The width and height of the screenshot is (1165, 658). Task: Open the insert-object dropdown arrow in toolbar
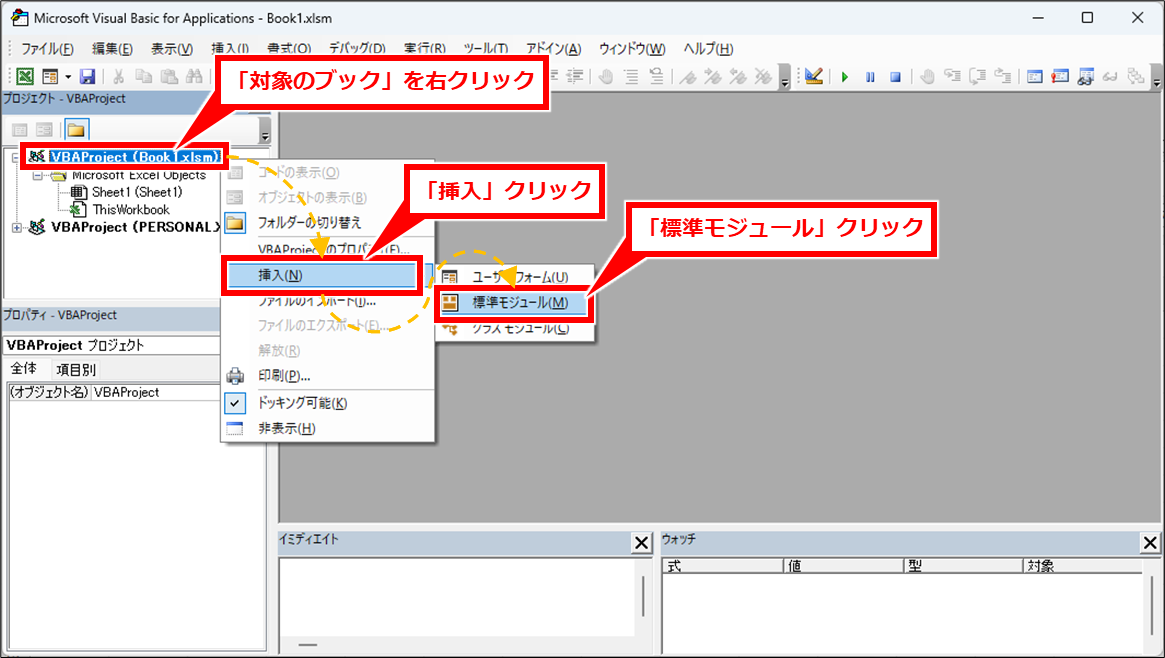point(68,77)
